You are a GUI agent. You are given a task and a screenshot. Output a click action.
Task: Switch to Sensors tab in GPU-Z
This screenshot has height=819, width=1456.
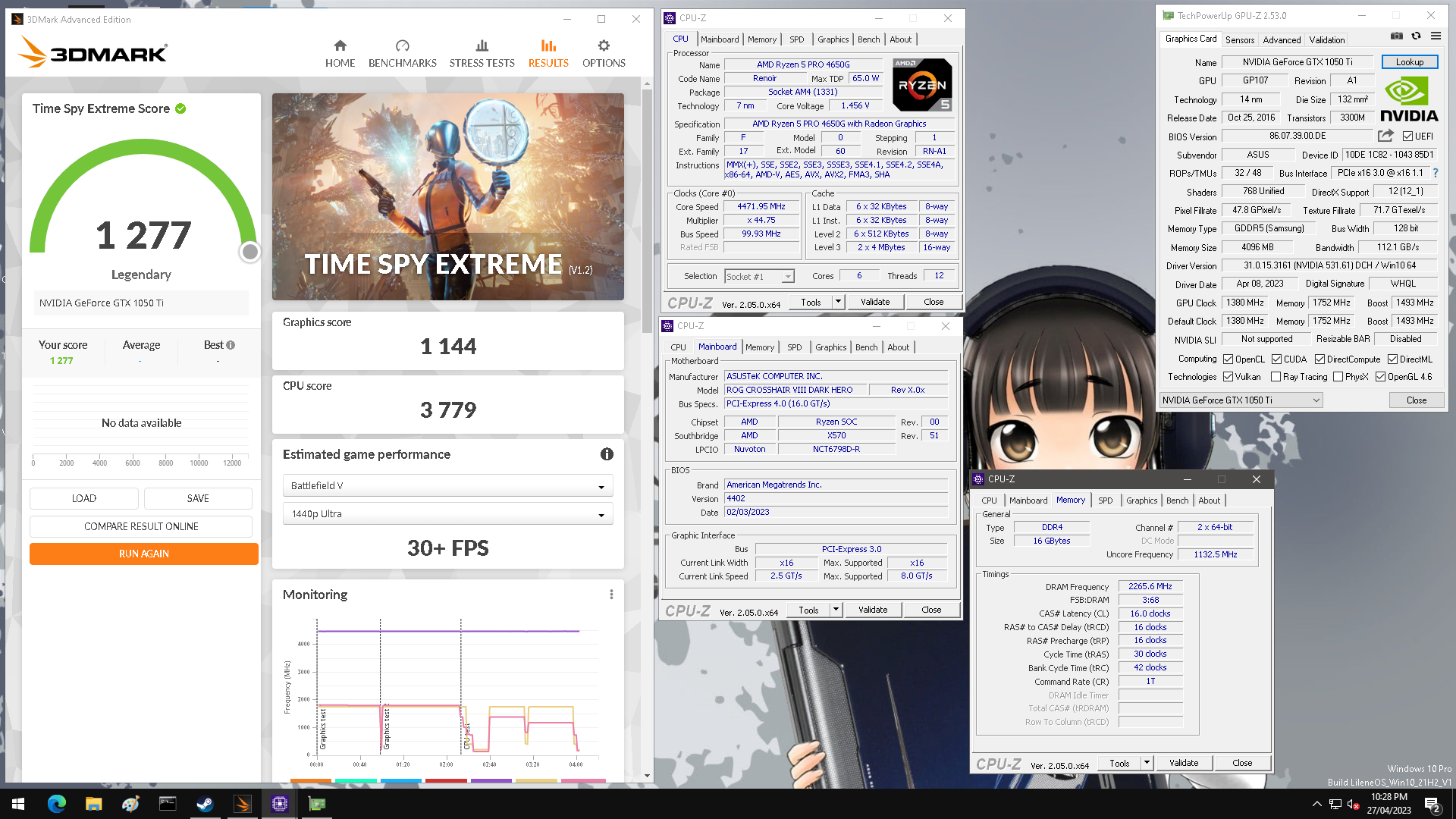click(1239, 39)
